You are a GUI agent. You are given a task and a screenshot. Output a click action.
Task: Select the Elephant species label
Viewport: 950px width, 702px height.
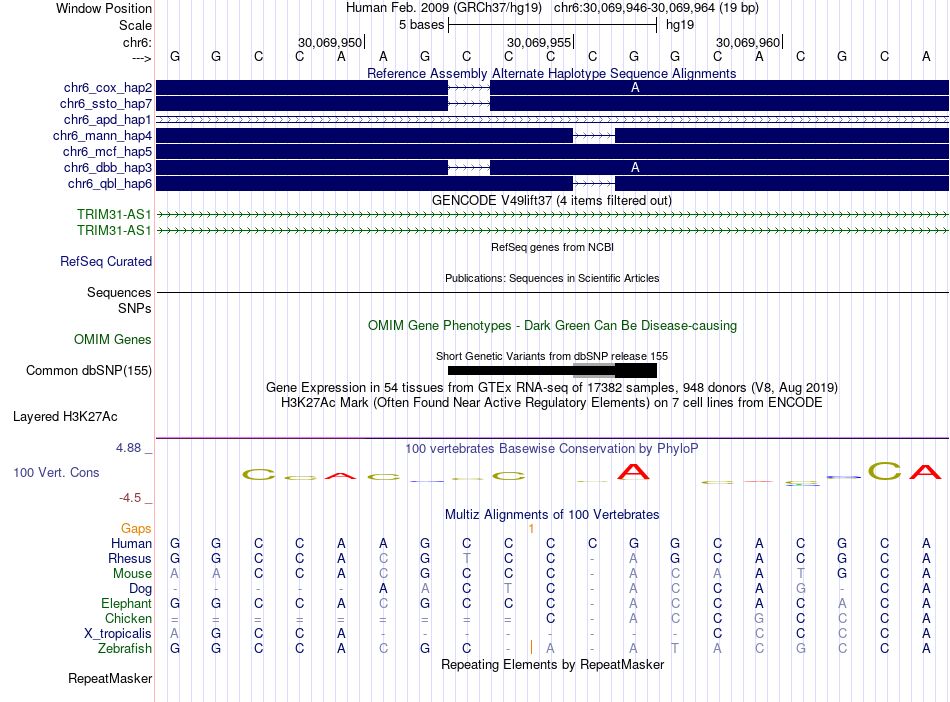click(127, 604)
